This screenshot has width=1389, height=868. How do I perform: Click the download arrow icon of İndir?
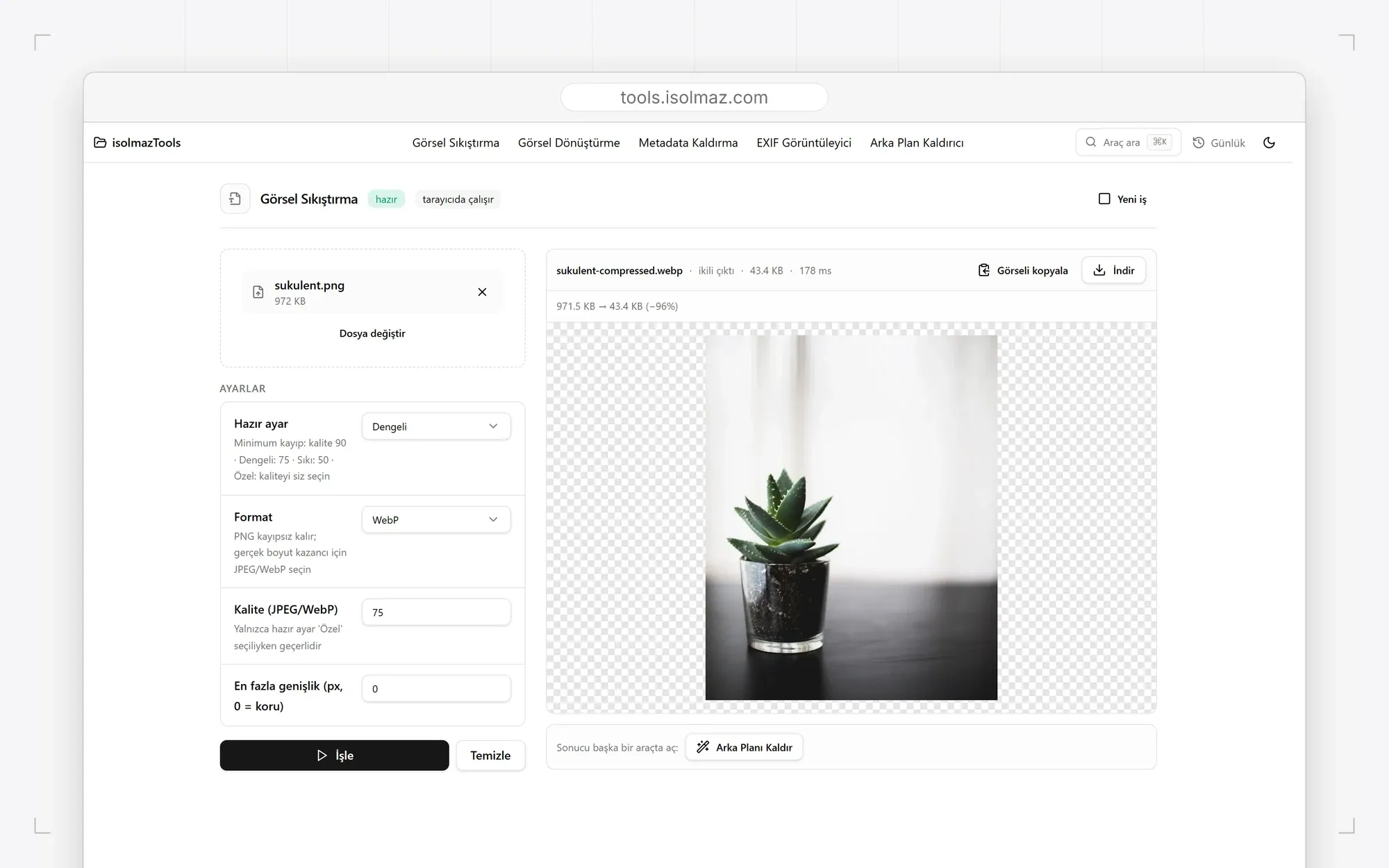[x=1099, y=270]
